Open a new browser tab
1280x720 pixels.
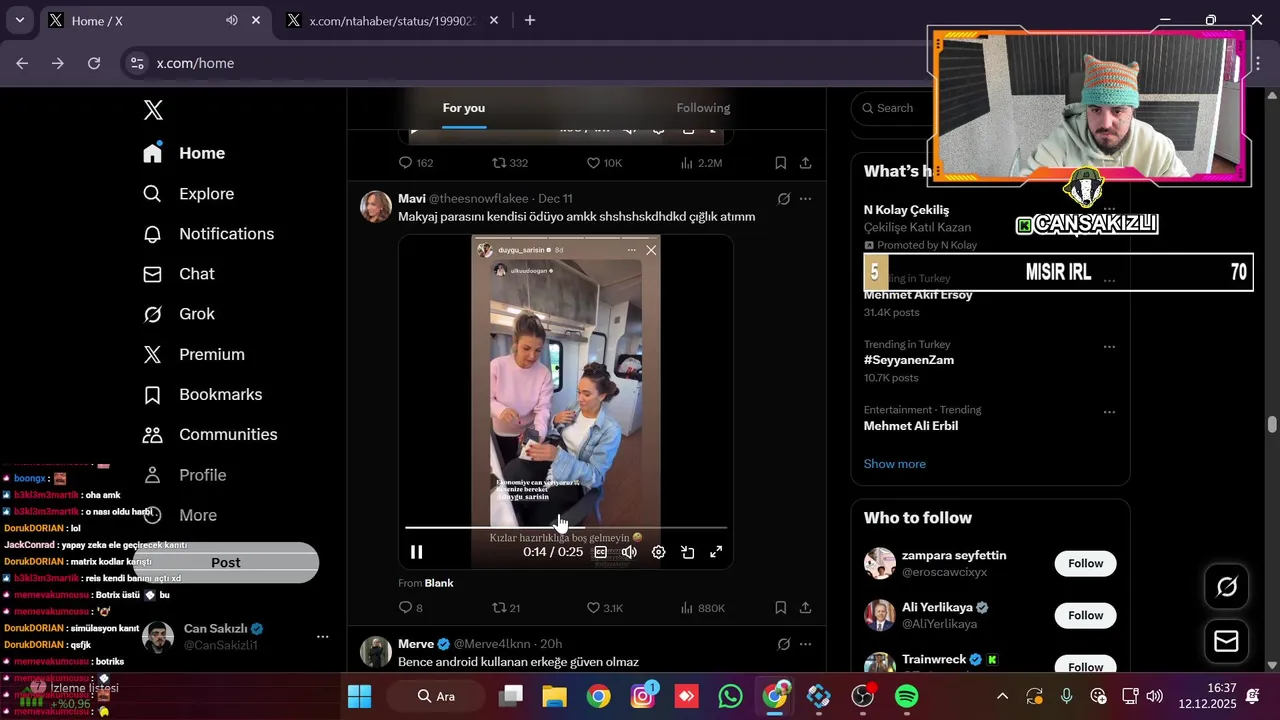click(529, 20)
